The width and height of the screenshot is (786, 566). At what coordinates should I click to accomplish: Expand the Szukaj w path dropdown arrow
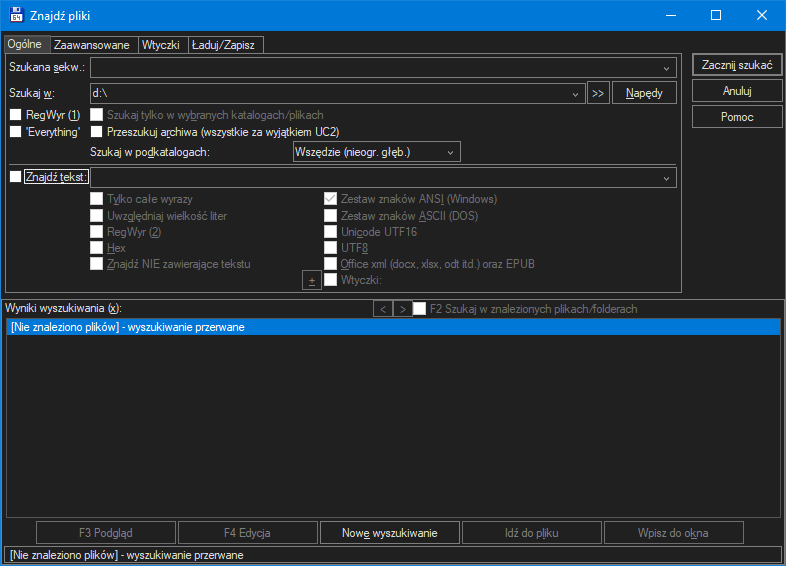575,94
